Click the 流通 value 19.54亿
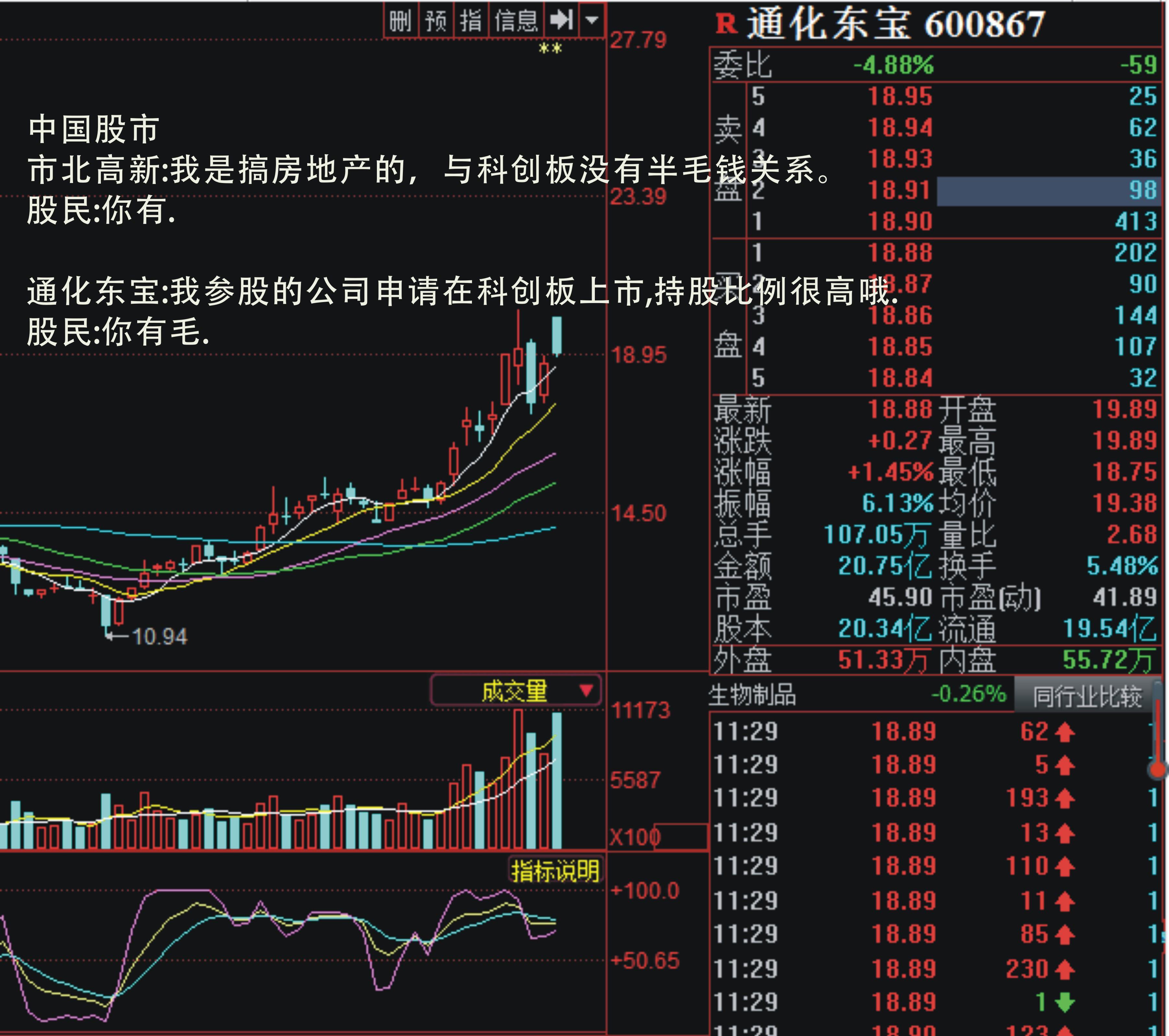The width and height of the screenshot is (1169, 1036). tap(1110, 629)
